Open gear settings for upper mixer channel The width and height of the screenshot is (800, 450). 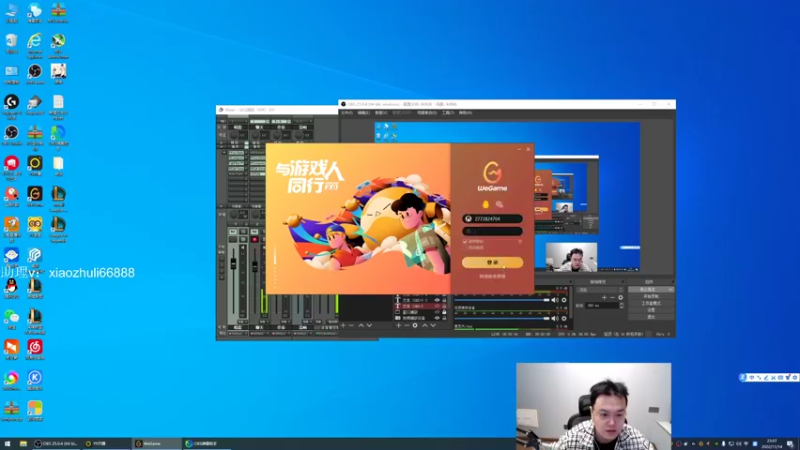pos(564,300)
